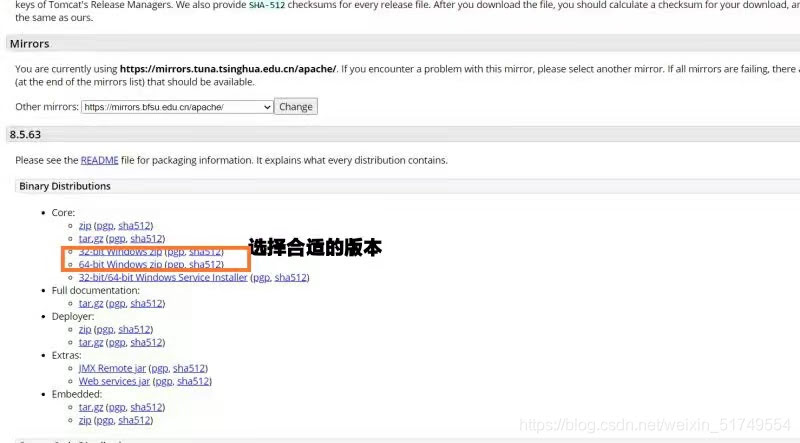This screenshot has width=800, height=443.
Task: Open sha512 for Web services jar
Action: [x=193, y=381]
